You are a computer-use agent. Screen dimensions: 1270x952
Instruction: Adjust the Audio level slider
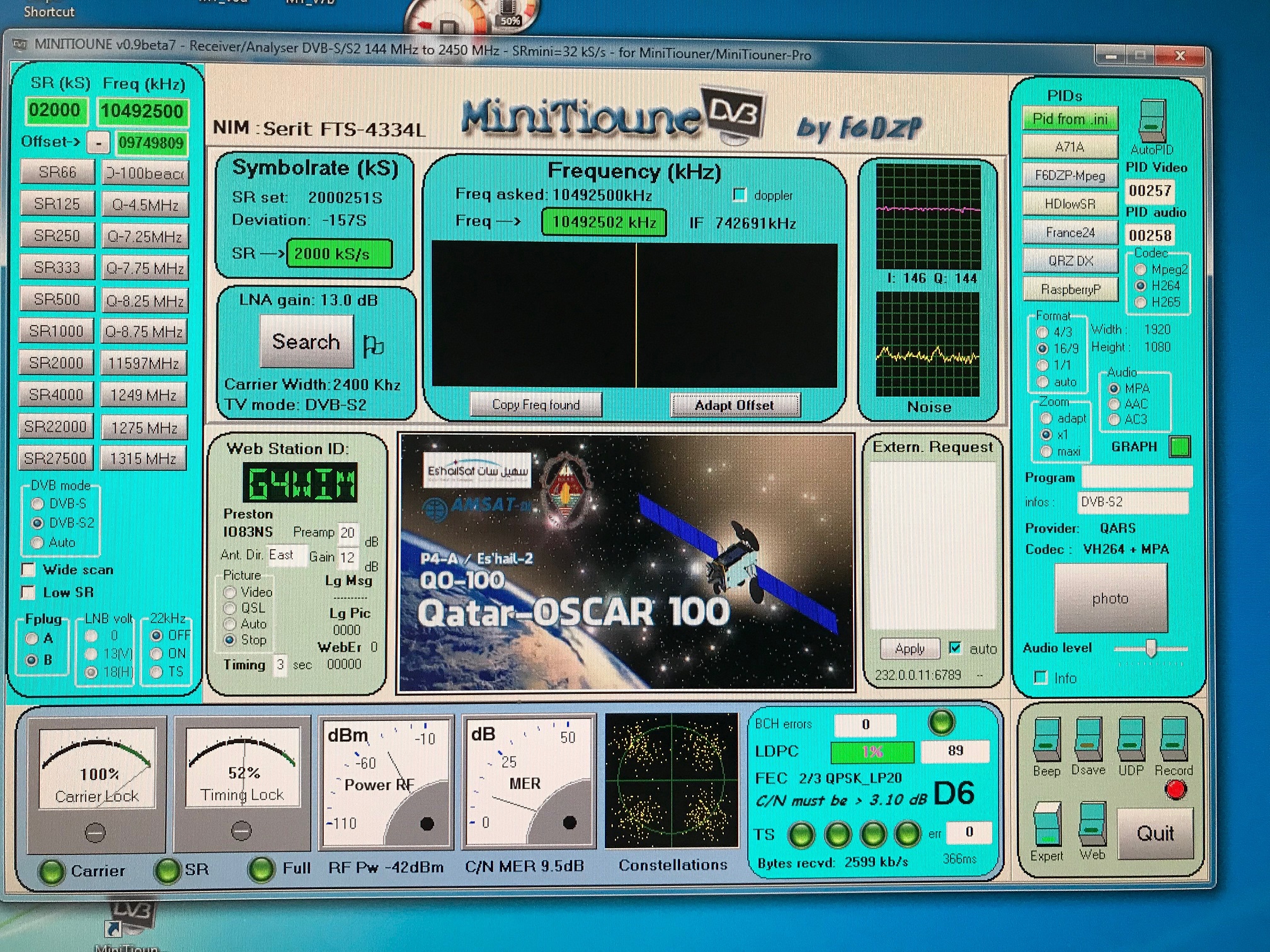(1150, 649)
